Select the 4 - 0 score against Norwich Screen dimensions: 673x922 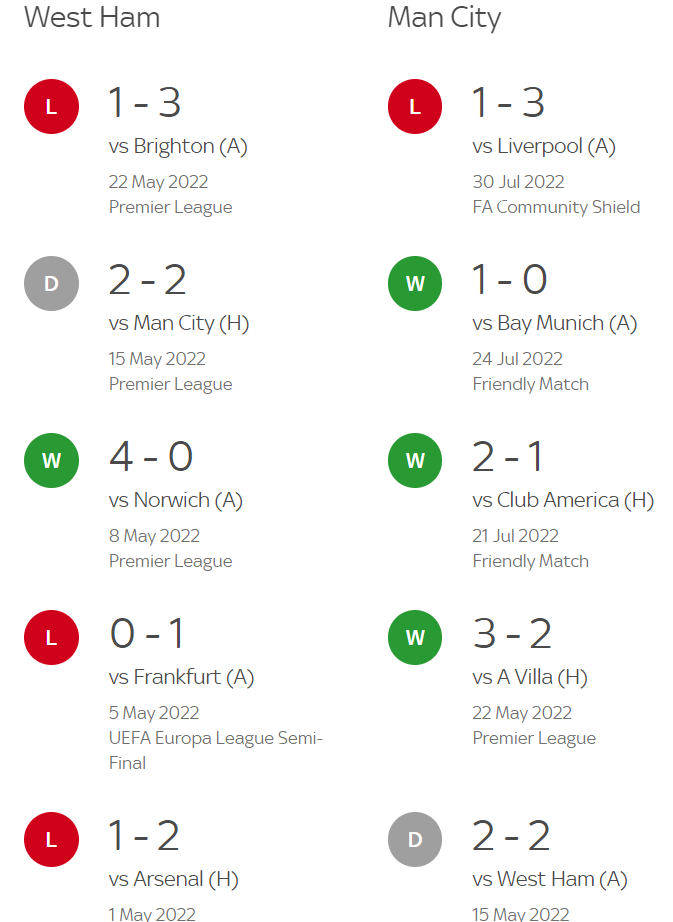coord(151,456)
